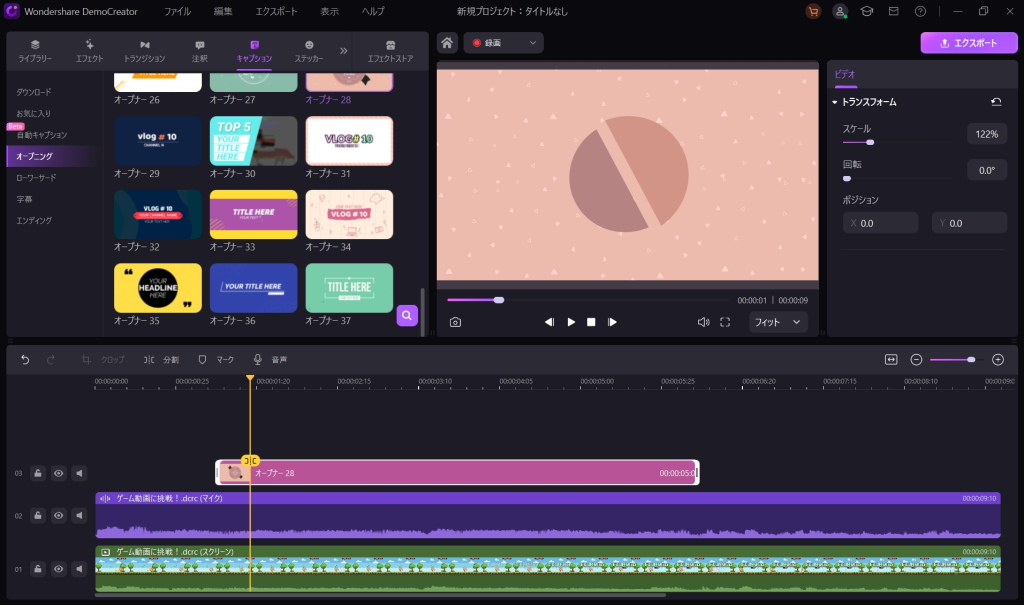Hide track 02 with eye icon
This screenshot has height=605, width=1024.
tap(58, 515)
